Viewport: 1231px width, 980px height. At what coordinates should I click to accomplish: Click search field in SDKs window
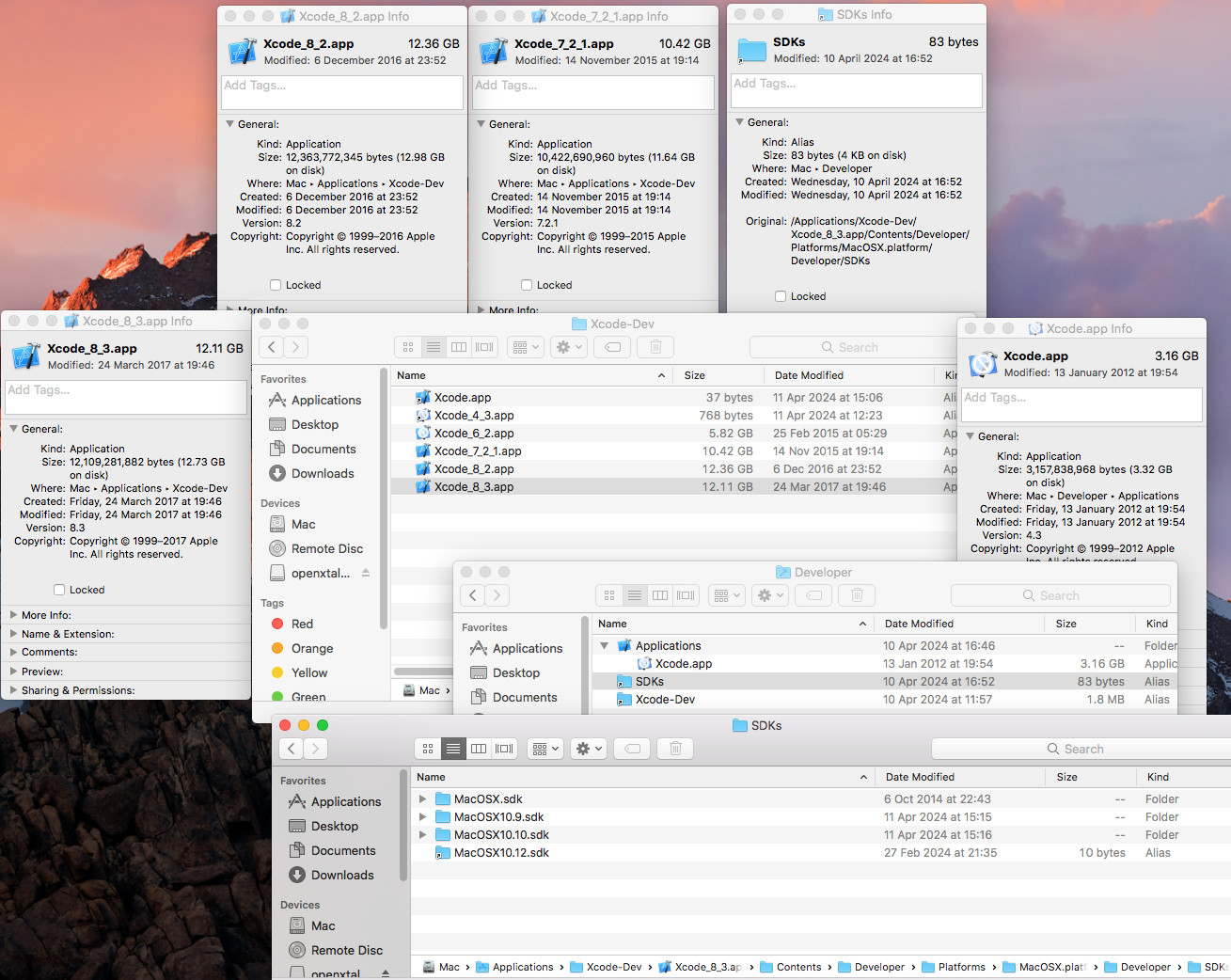click(x=1081, y=749)
